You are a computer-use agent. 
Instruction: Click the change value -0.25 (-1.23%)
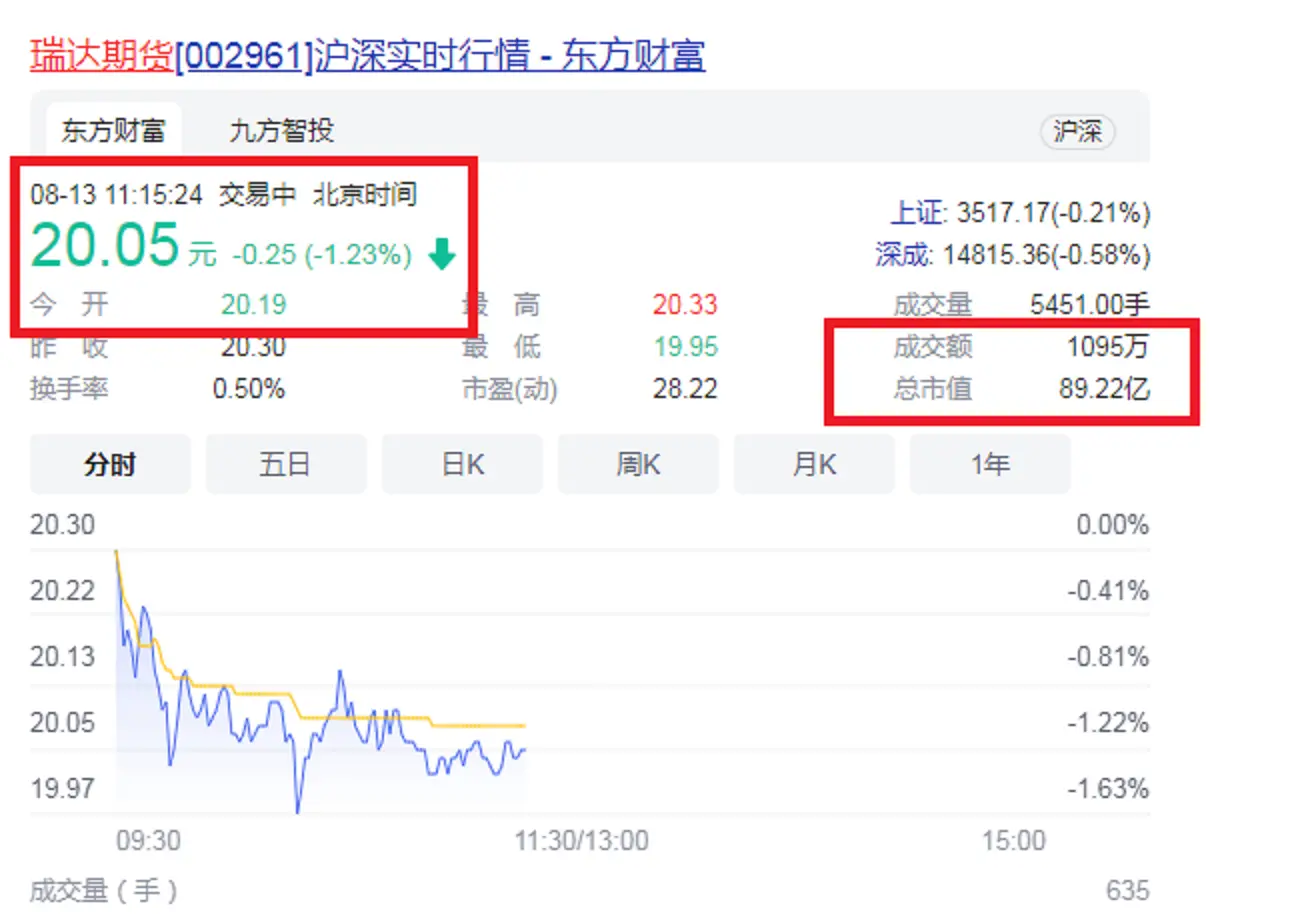322,256
